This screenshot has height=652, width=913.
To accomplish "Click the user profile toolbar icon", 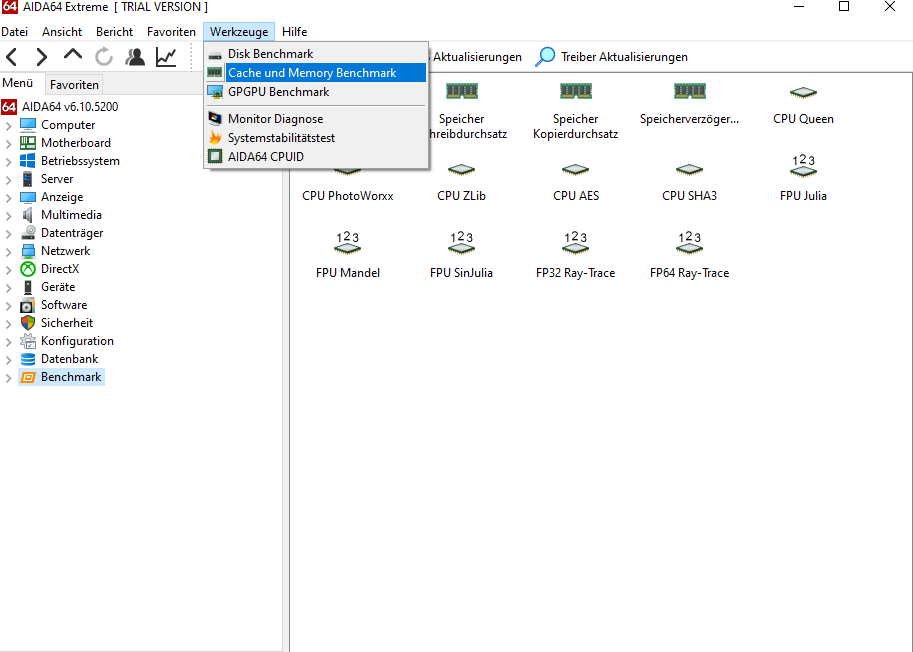I will click(135, 56).
